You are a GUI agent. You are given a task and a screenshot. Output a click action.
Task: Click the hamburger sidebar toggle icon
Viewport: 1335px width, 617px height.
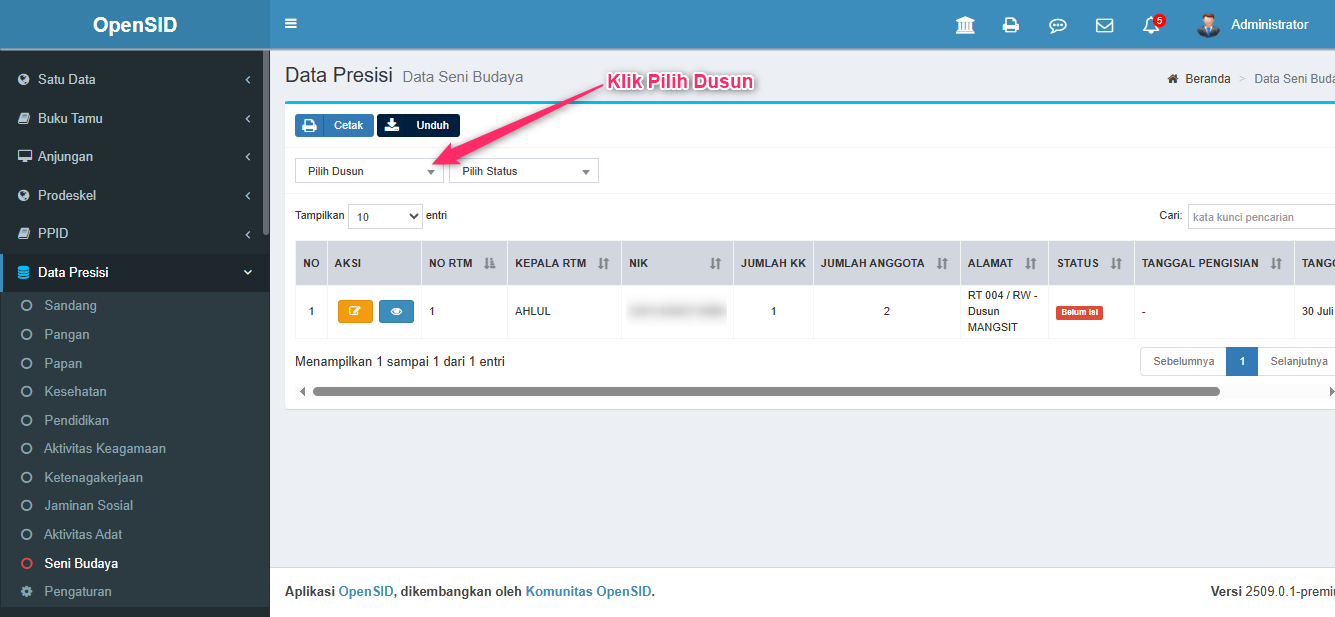pyautogui.click(x=291, y=24)
